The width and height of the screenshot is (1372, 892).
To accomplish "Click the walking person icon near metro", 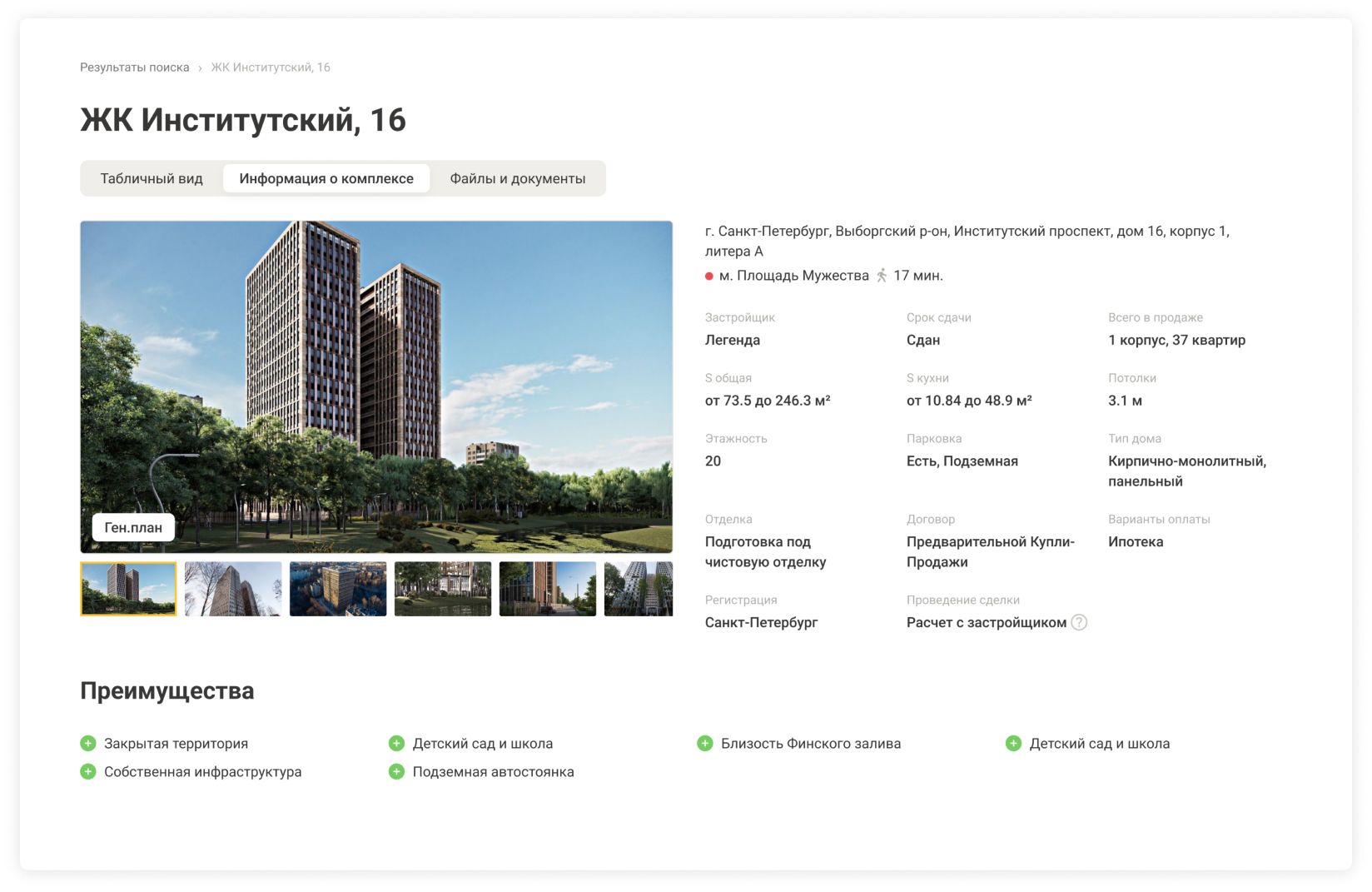I will point(882,276).
